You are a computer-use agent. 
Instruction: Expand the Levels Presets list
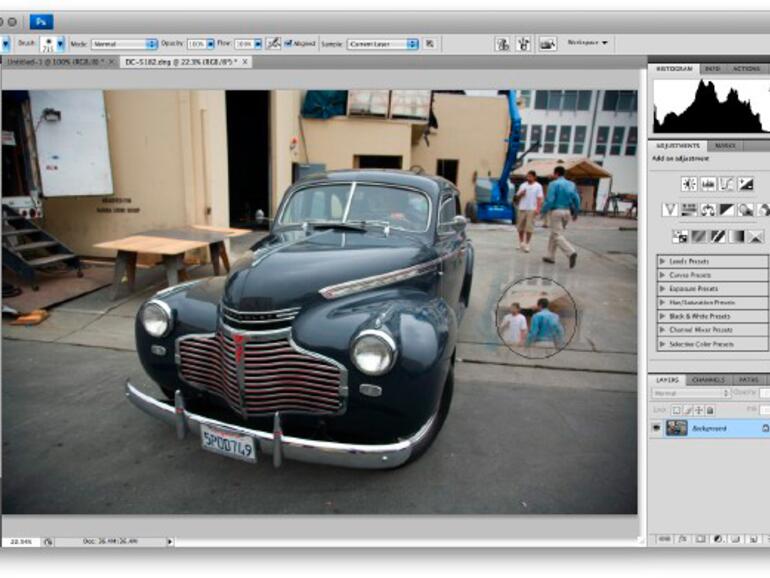(x=662, y=260)
